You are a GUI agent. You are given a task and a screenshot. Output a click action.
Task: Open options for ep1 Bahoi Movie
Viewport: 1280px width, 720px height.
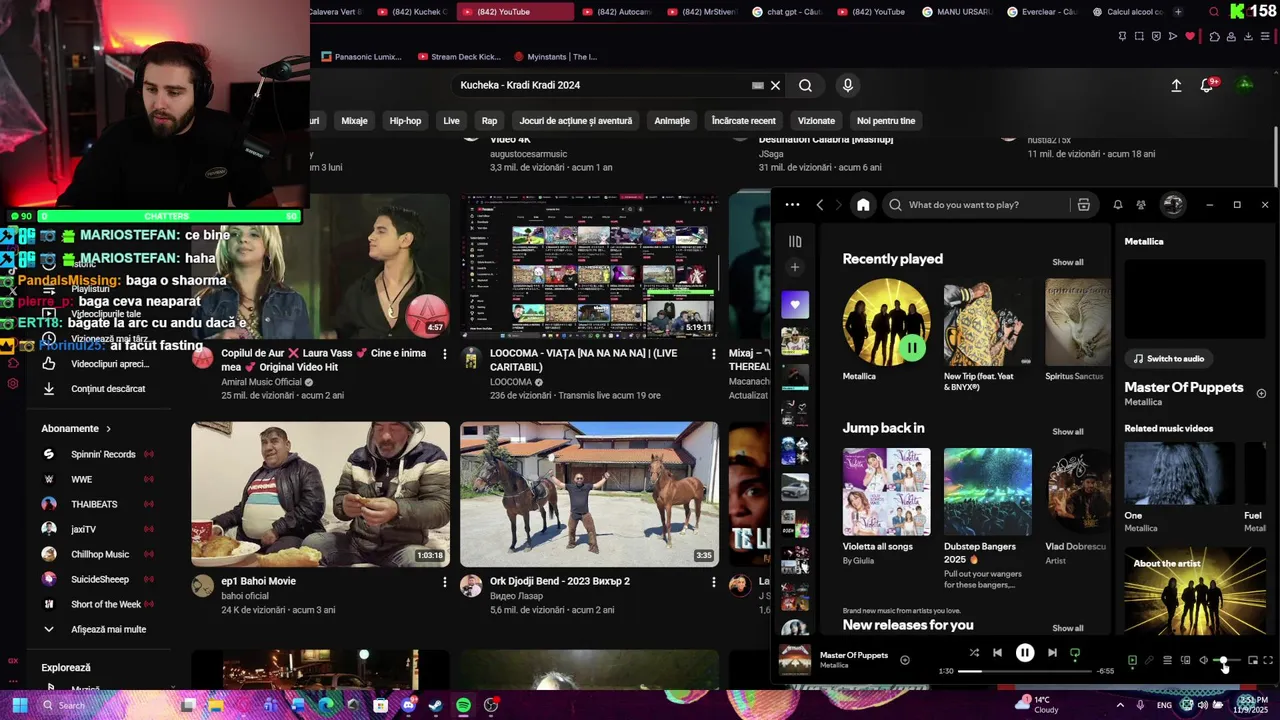445,582
